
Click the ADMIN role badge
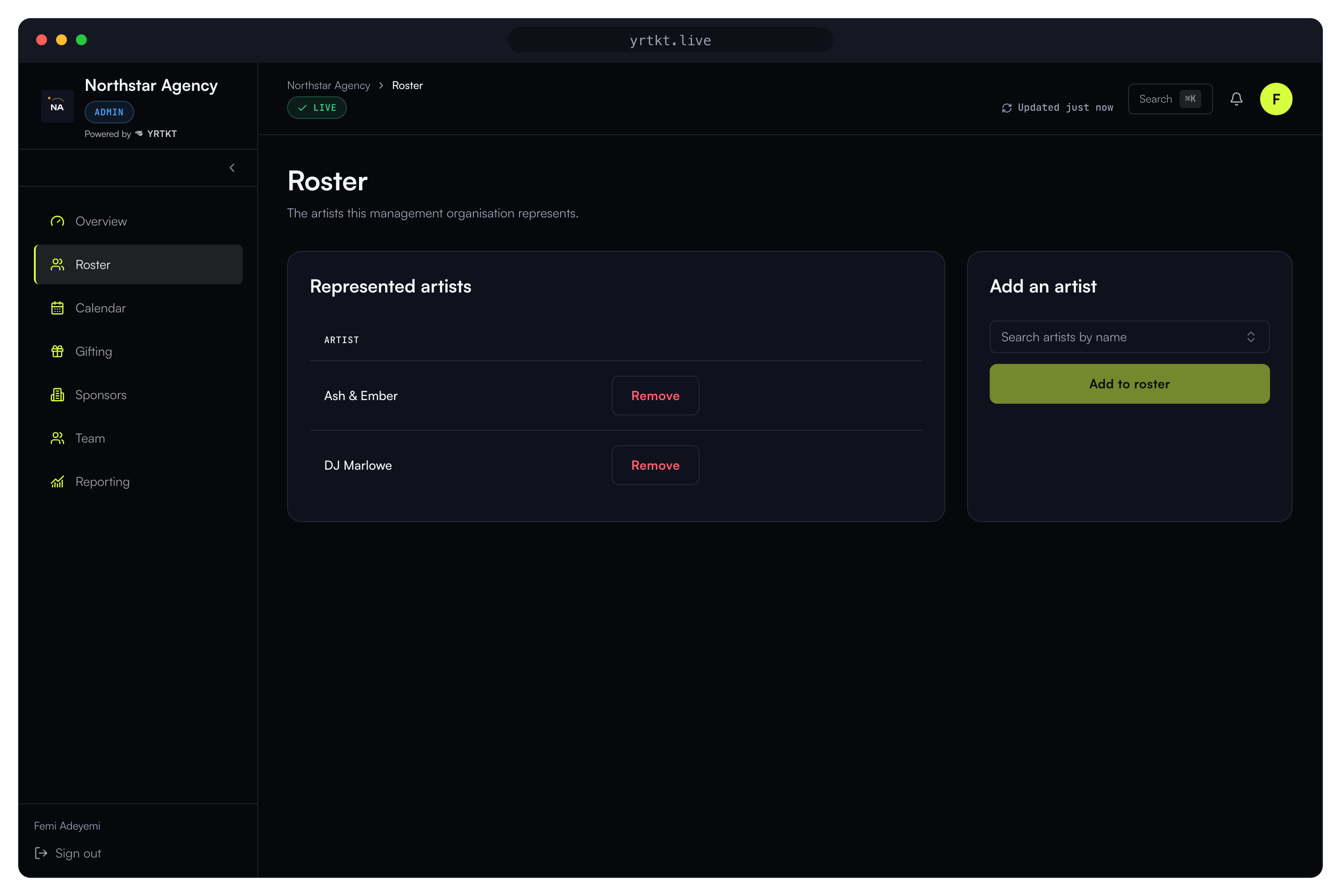coord(109,112)
